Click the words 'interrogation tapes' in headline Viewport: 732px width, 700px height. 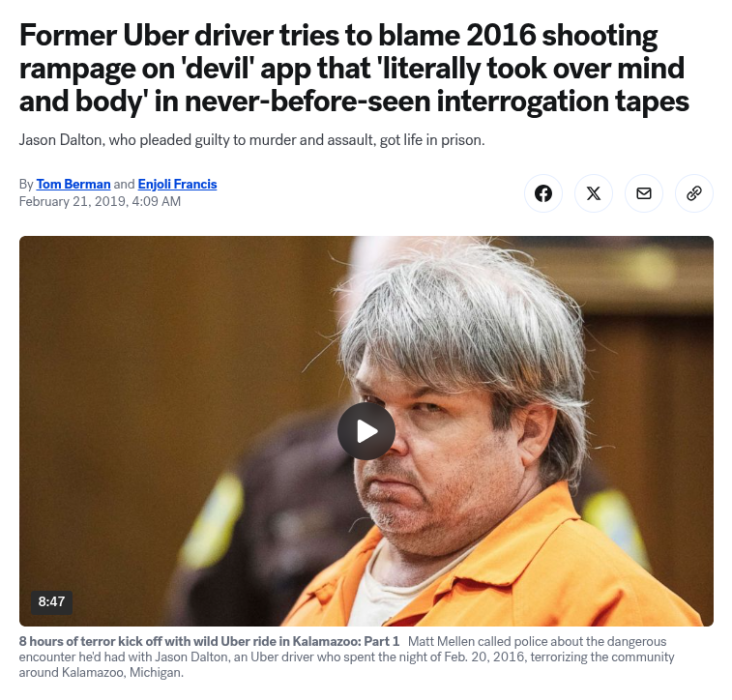pyautogui.click(x=563, y=101)
